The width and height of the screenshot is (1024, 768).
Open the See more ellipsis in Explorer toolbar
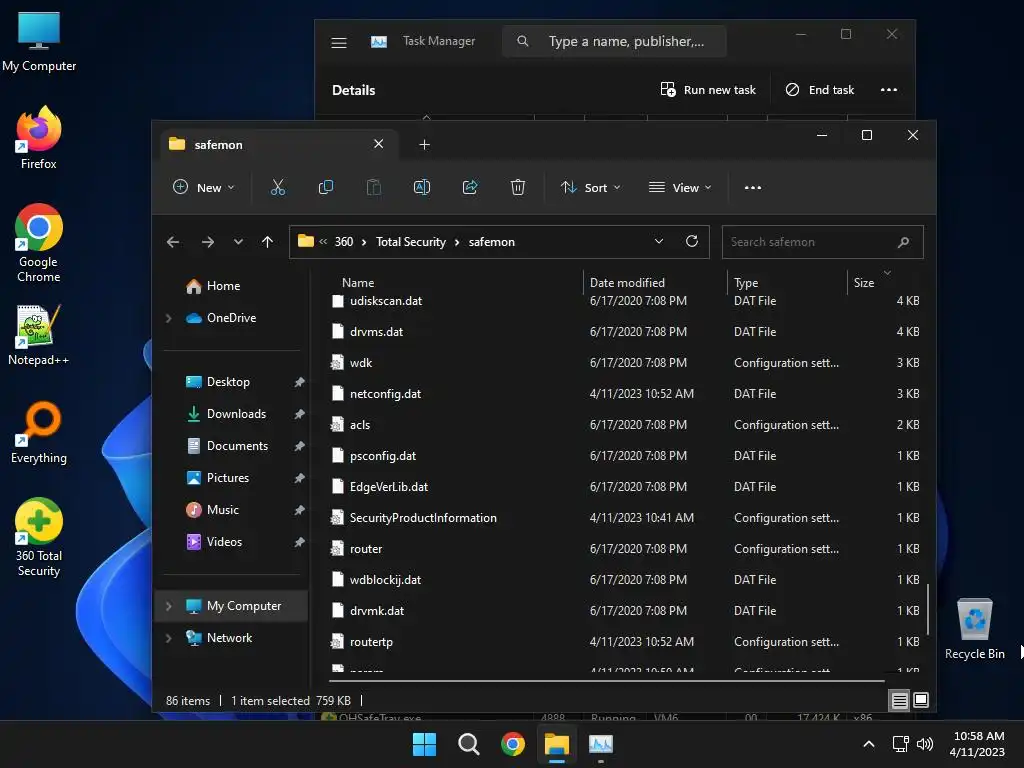[x=752, y=187]
